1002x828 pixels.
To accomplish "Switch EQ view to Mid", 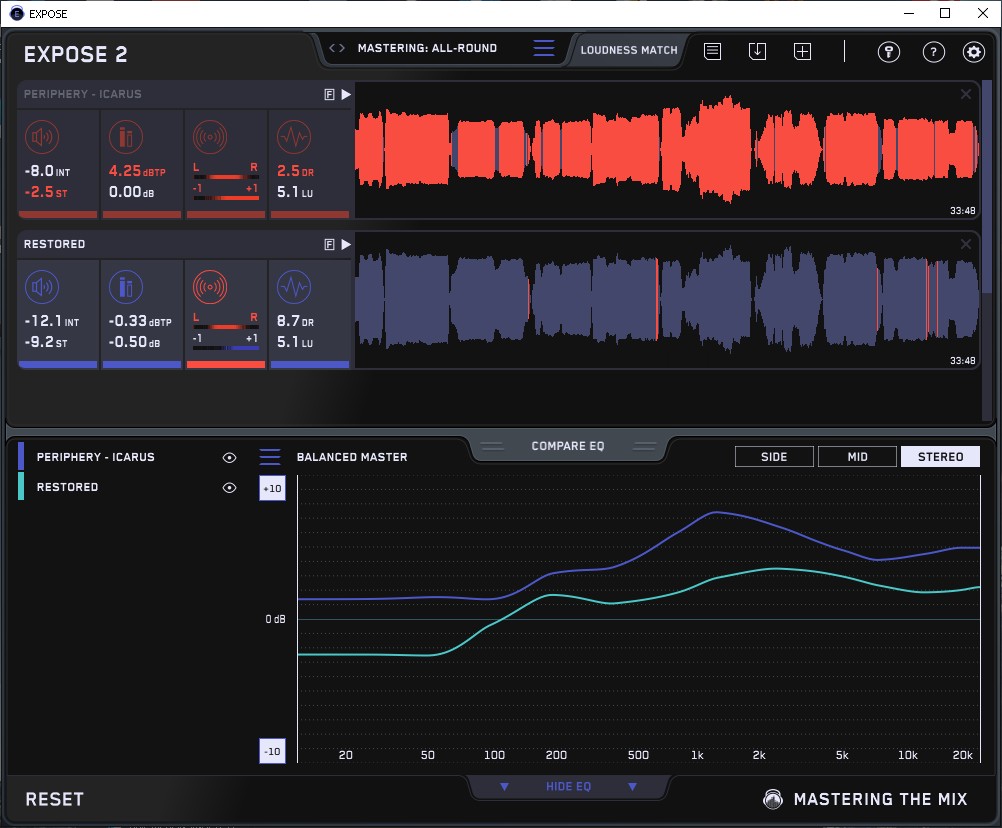I will tap(857, 457).
